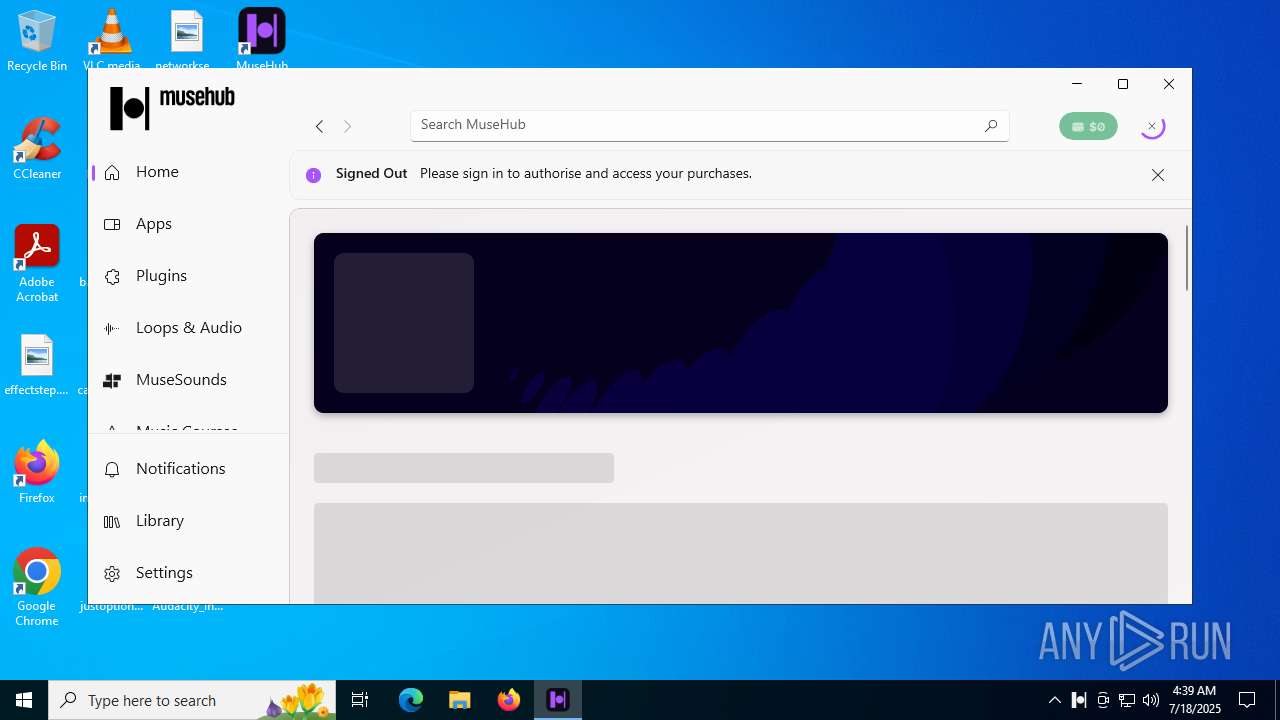Open the Action Center notifications icon
The image size is (1280, 720).
[x=1247, y=700]
